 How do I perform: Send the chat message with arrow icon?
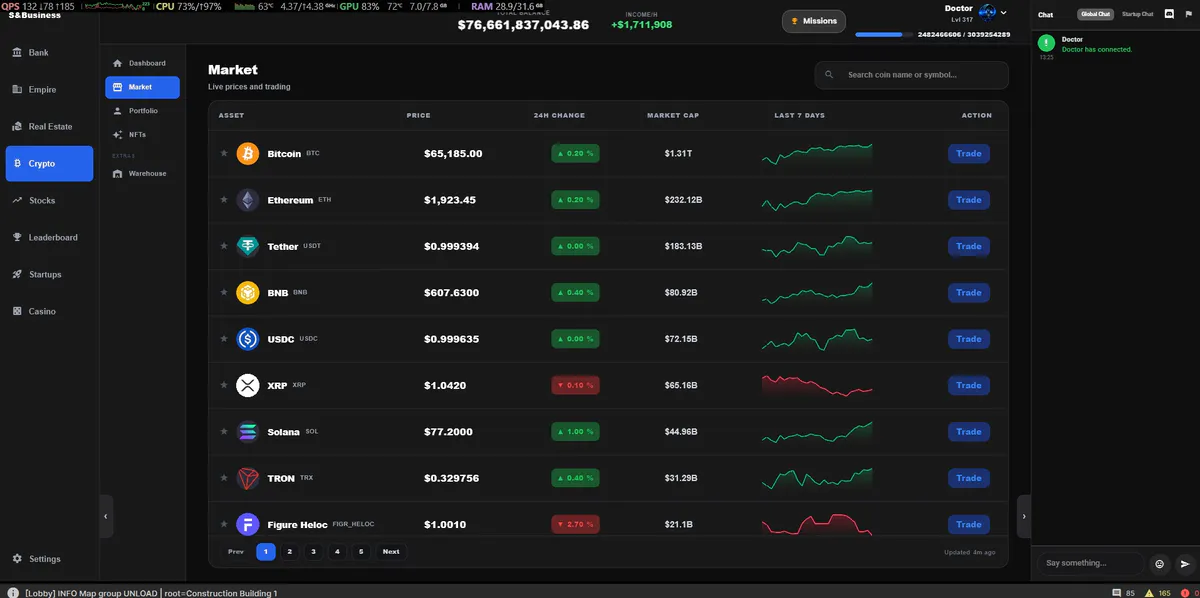[x=1185, y=563]
